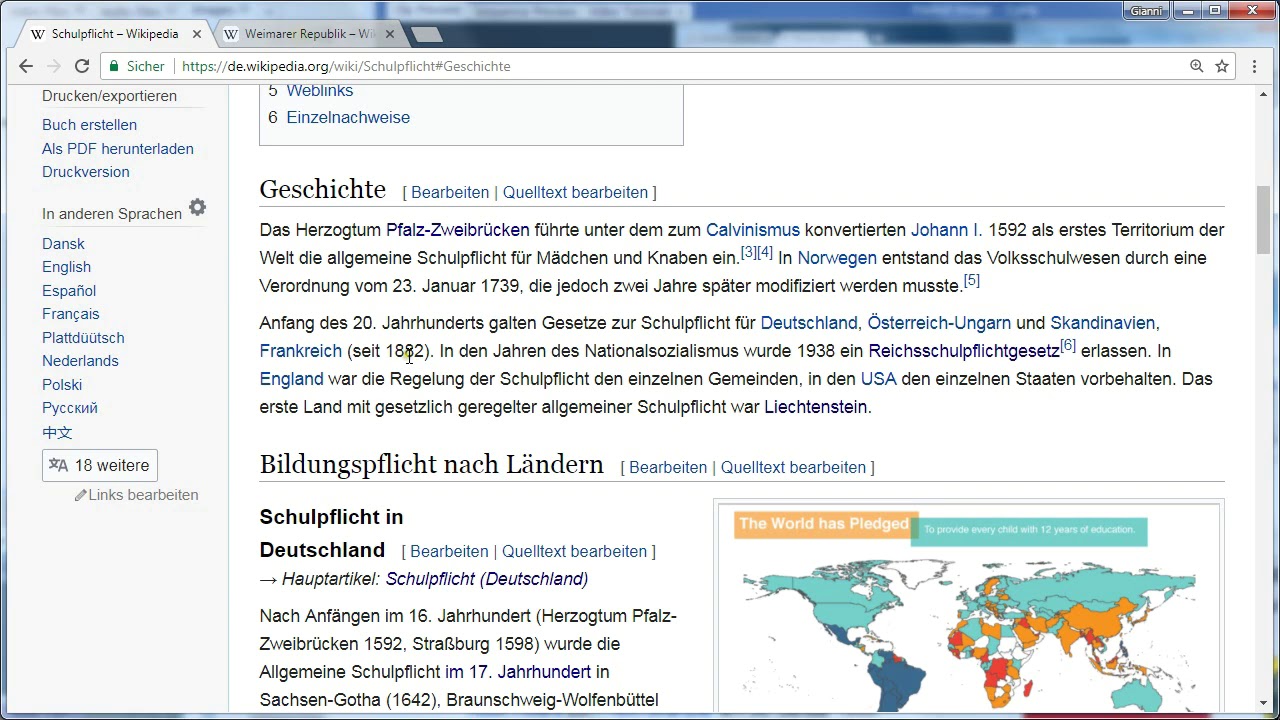Image resolution: width=1280 pixels, height=720 pixels.
Task: Click the green secure padlock icon
Action: [114, 66]
